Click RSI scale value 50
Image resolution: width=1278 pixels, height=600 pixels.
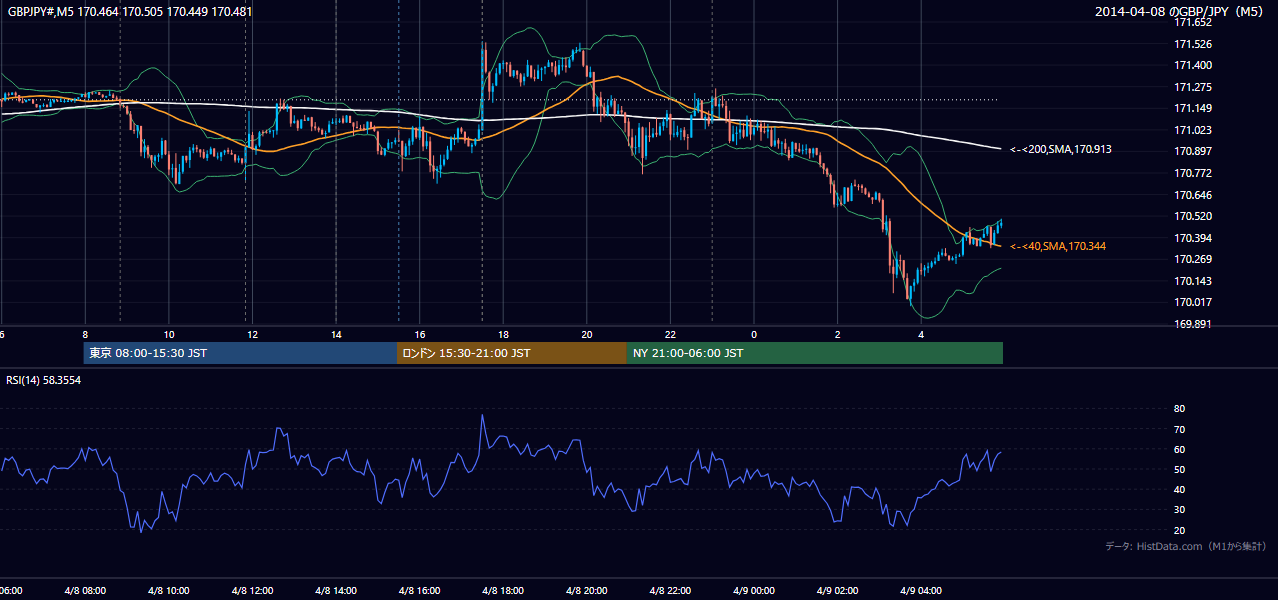click(x=1179, y=469)
